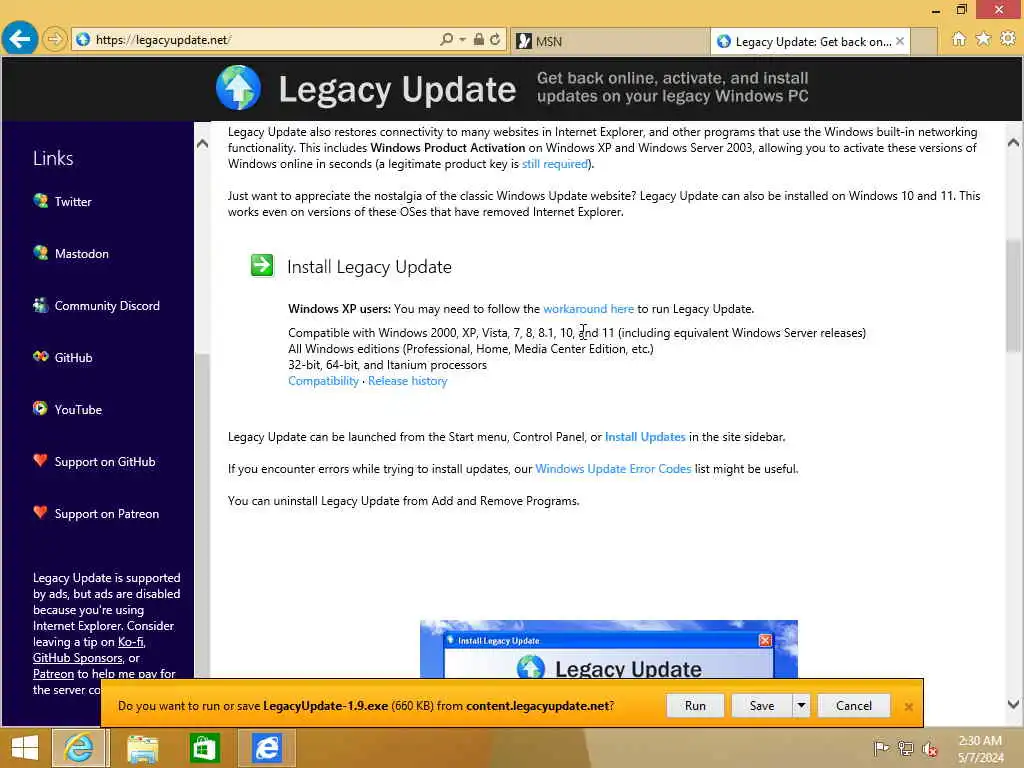Open the Mastodon sidebar link
This screenshot has height=768, width=1024.
(82, 254)
